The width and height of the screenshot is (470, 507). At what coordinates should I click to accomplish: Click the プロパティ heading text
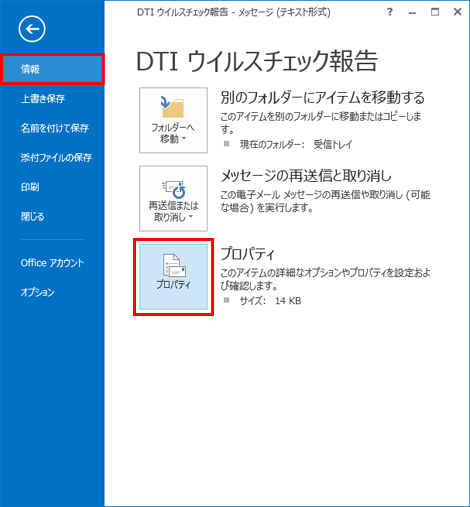point(248,254)
